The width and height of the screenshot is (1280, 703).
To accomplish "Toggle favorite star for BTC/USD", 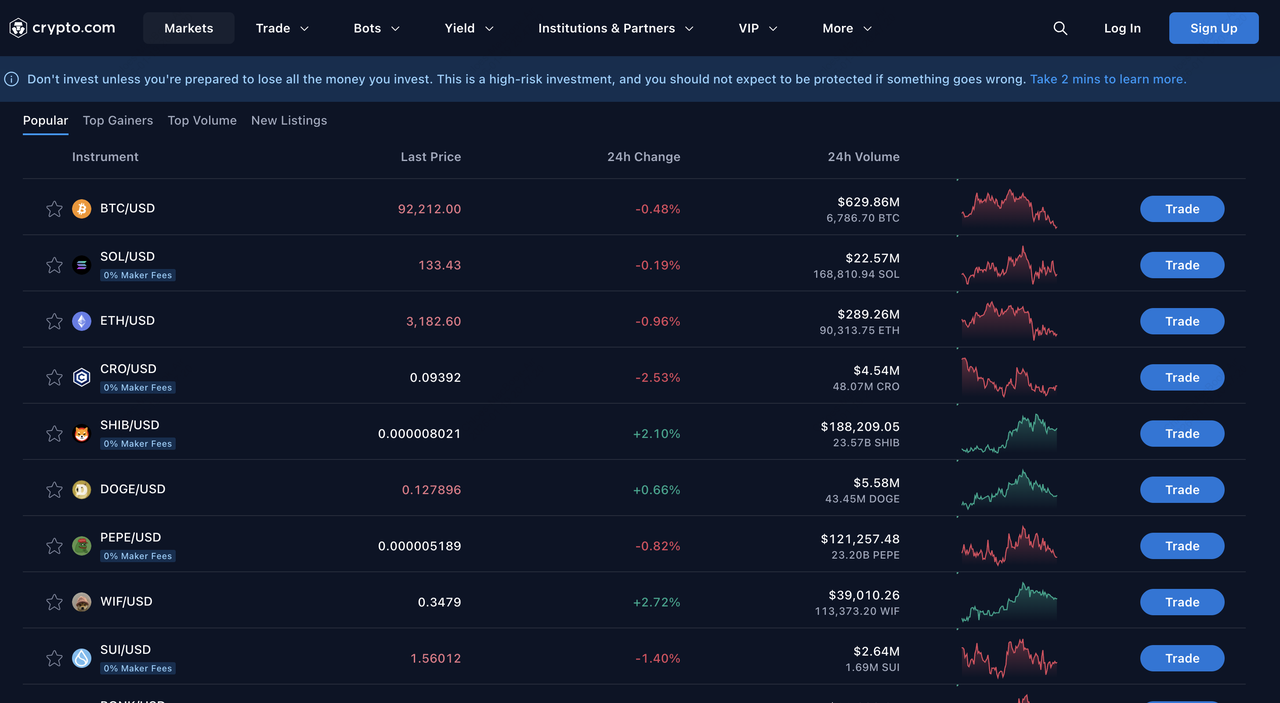I will tap(54, 209).
